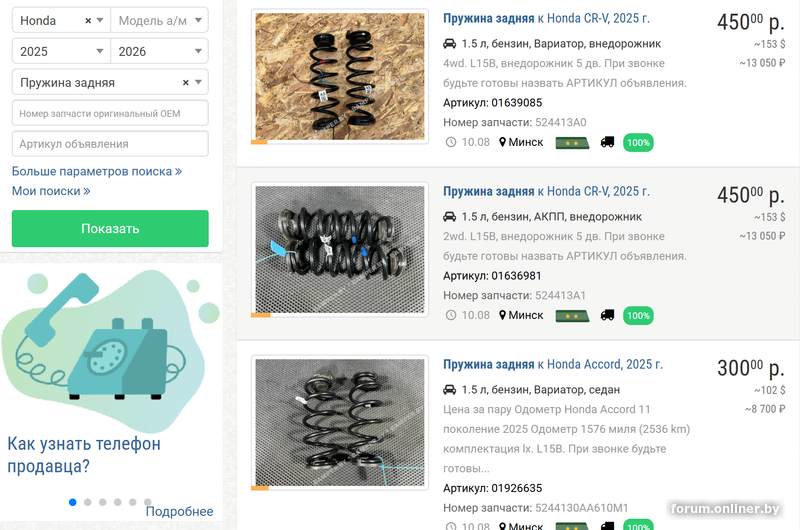Open Пружина задняя к Honda Accord title
This screenshot has height=530, width=800.
click(x=553, y=364)
